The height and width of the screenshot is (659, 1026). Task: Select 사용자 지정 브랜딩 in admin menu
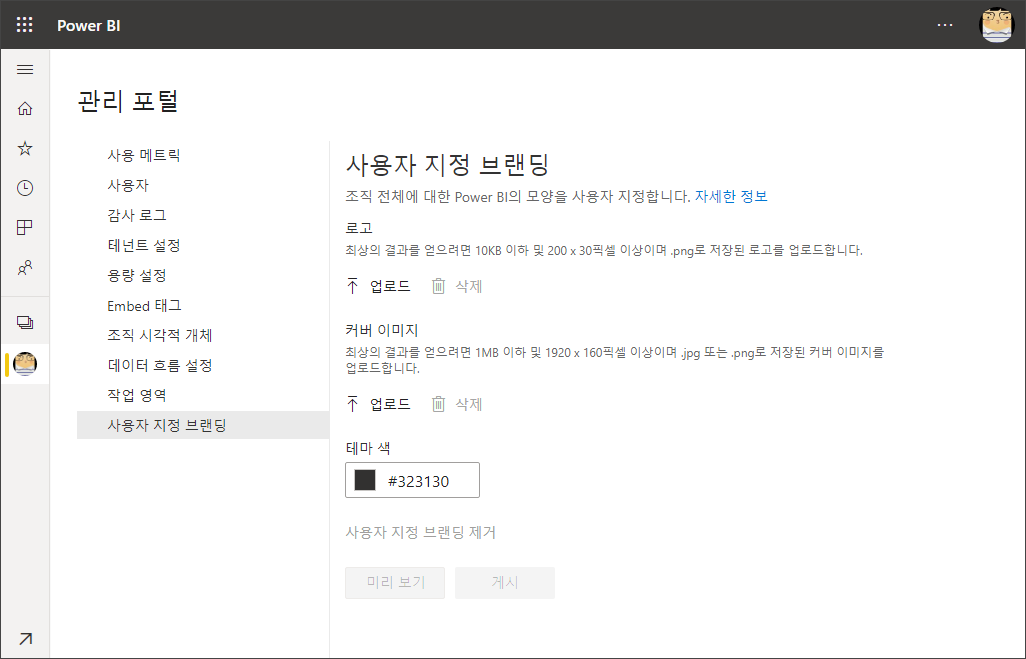(x=203, y=425)
